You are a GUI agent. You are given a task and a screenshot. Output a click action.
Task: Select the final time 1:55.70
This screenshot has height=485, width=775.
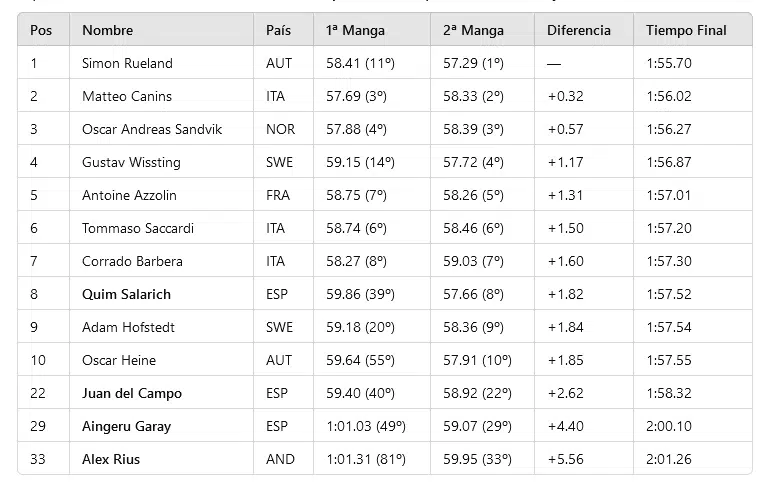669,63
